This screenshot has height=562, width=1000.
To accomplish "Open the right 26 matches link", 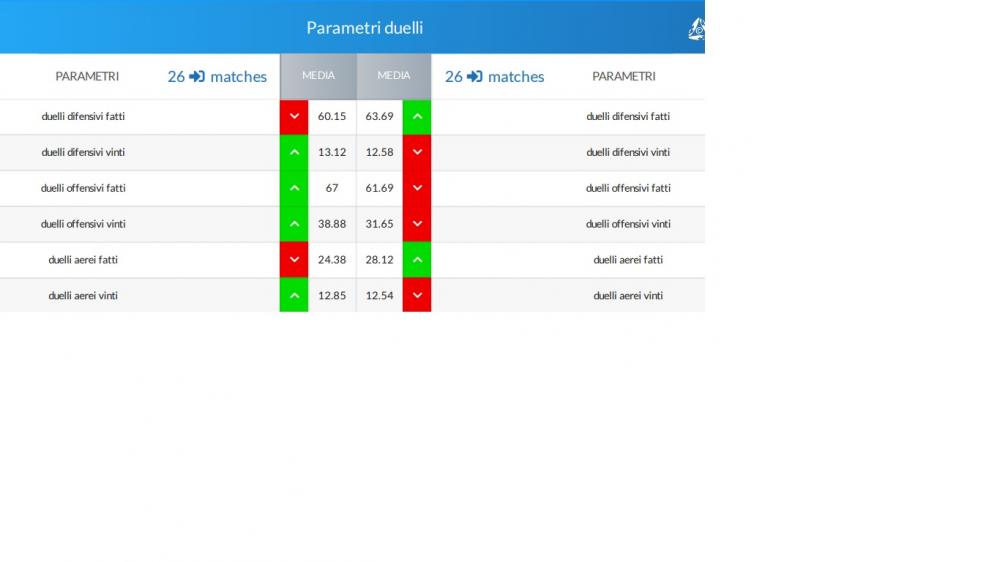I will point(494,77).
